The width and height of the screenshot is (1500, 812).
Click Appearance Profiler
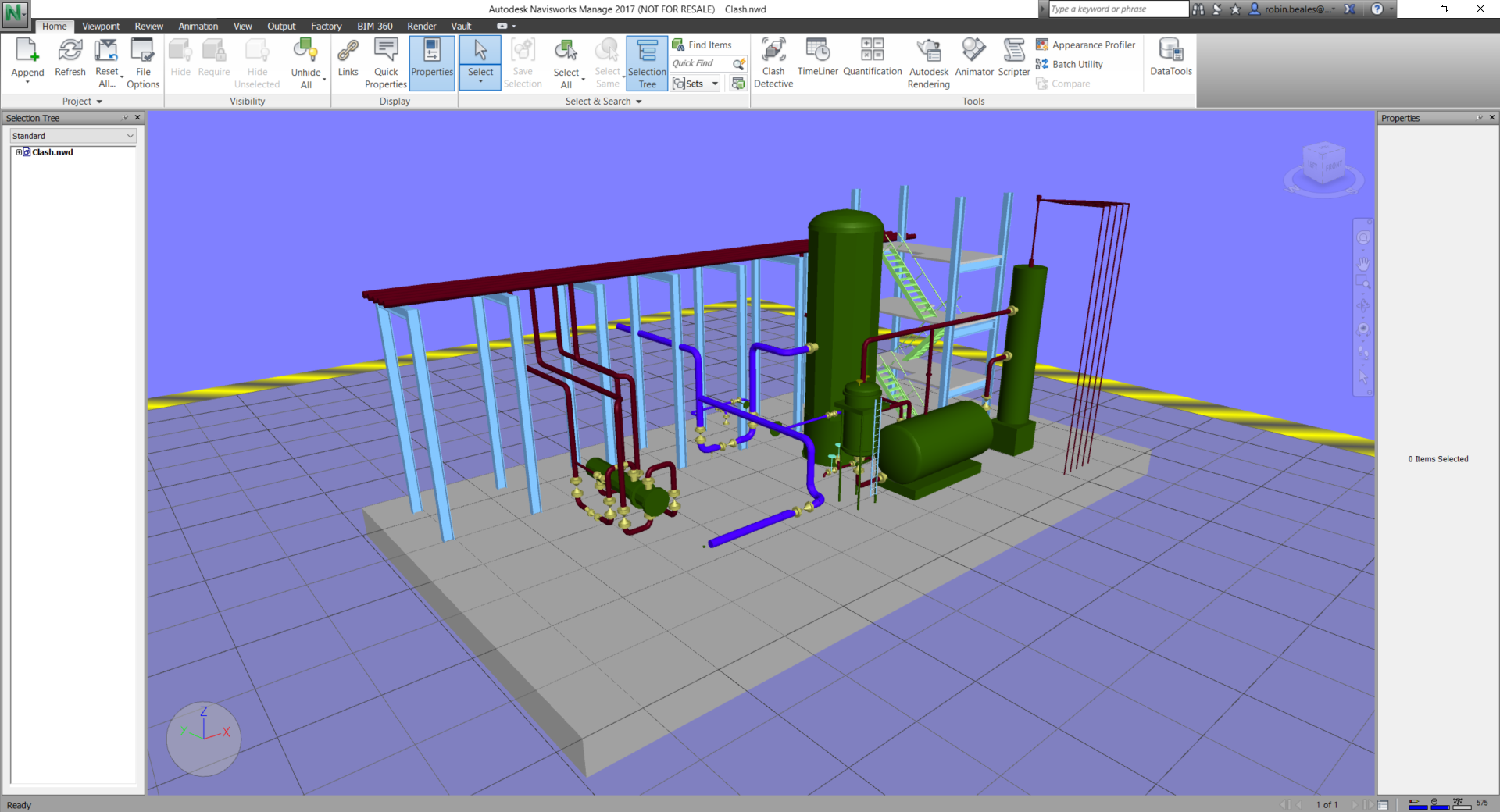(x=1085, y=45)
